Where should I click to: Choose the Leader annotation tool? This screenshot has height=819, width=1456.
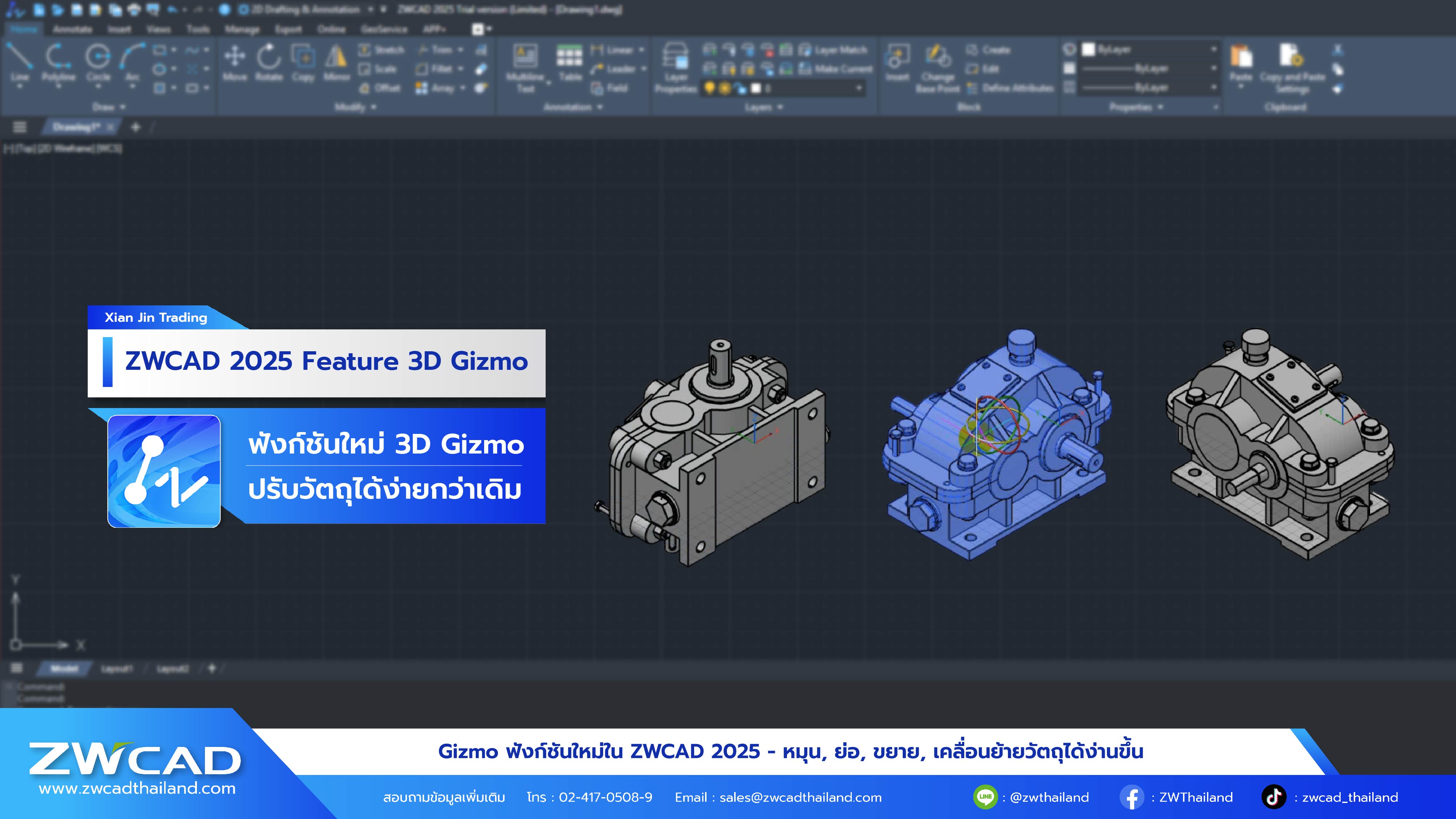[x=613, y=69]
